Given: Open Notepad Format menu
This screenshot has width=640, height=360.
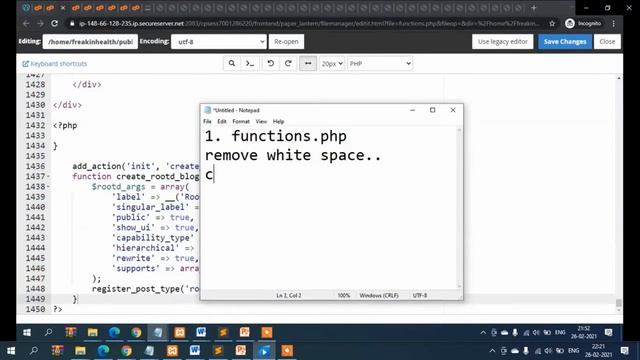Looking at the screenshot, I should click(x=241, y=122).
